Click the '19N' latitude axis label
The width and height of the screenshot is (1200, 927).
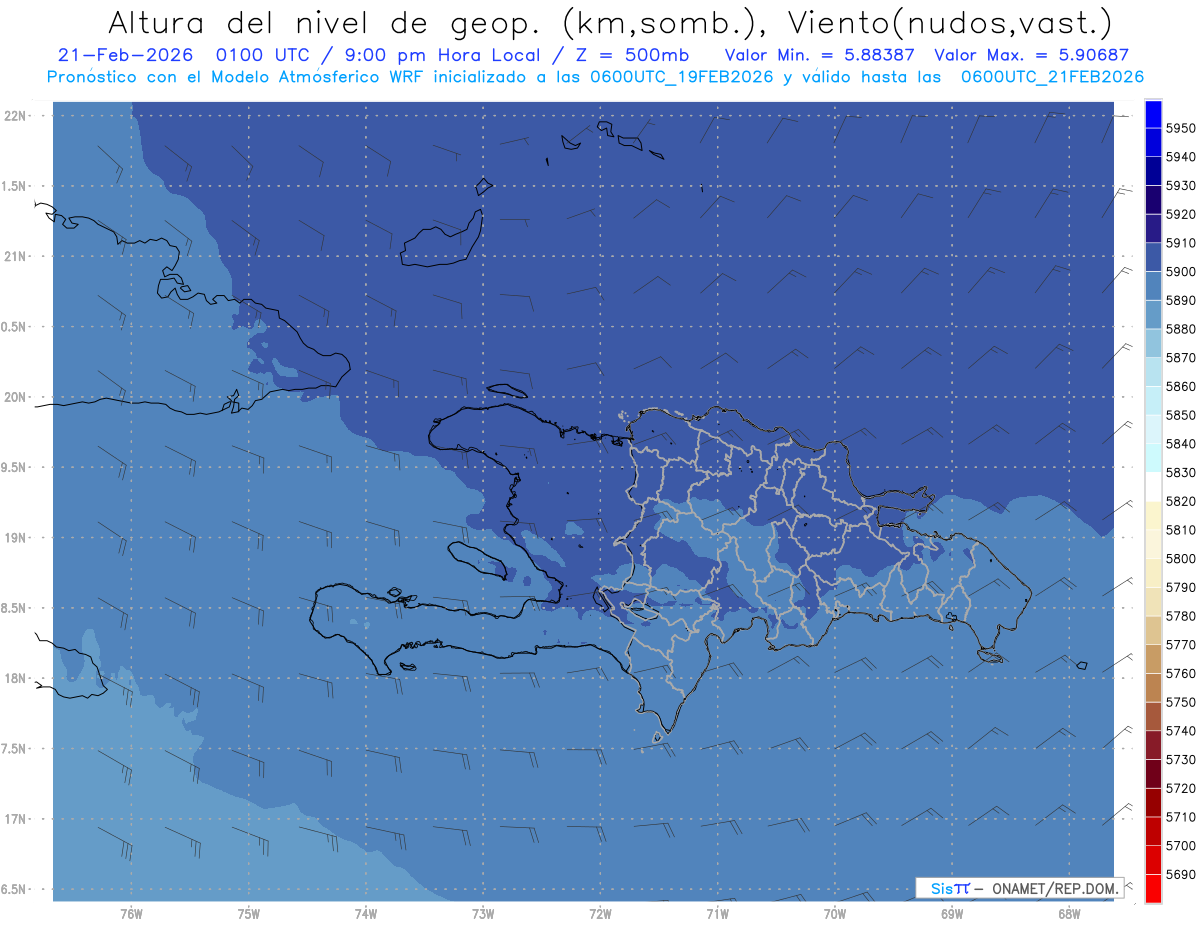click(x=17, y=538)
